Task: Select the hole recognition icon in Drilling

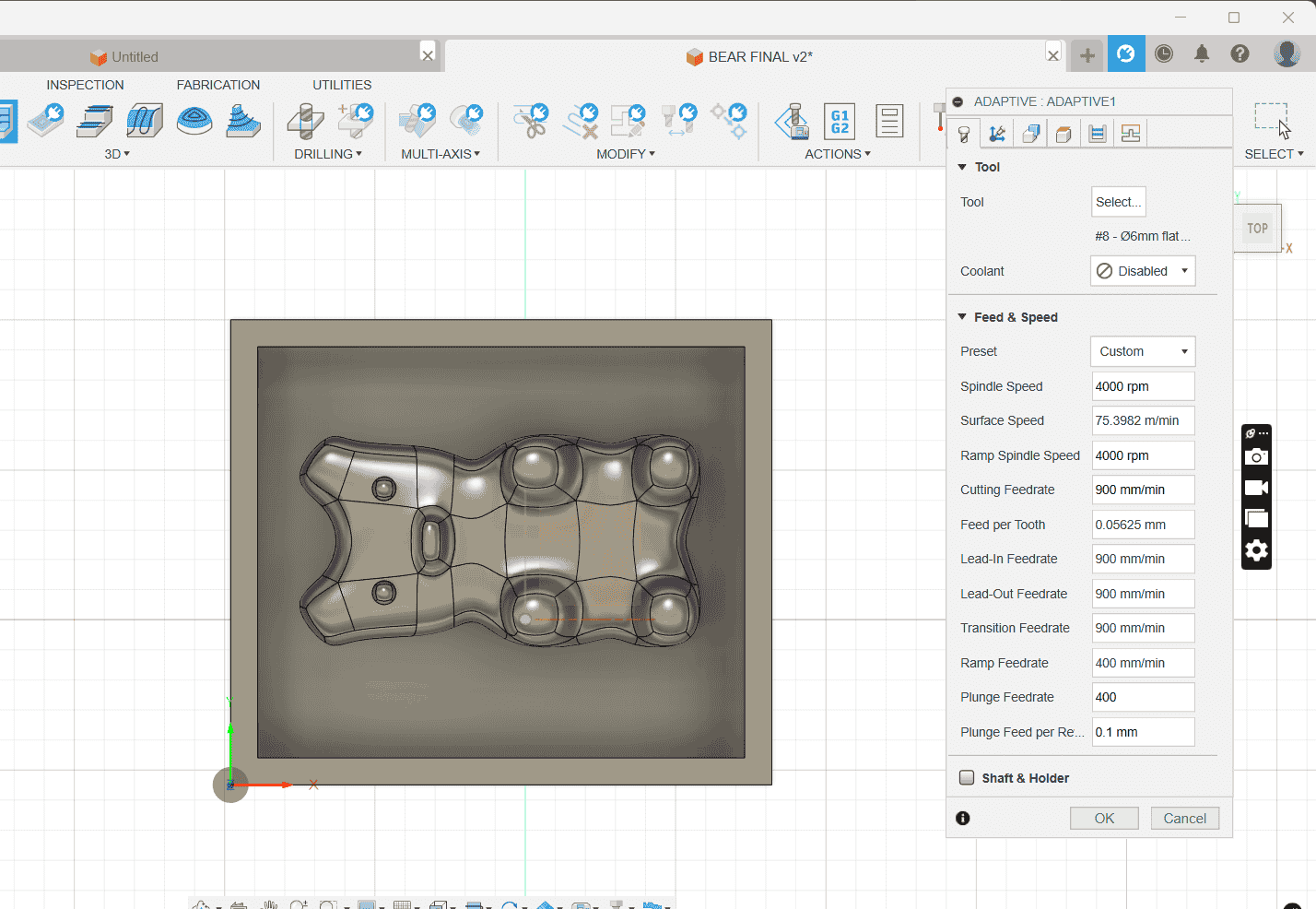Action: 356,121
